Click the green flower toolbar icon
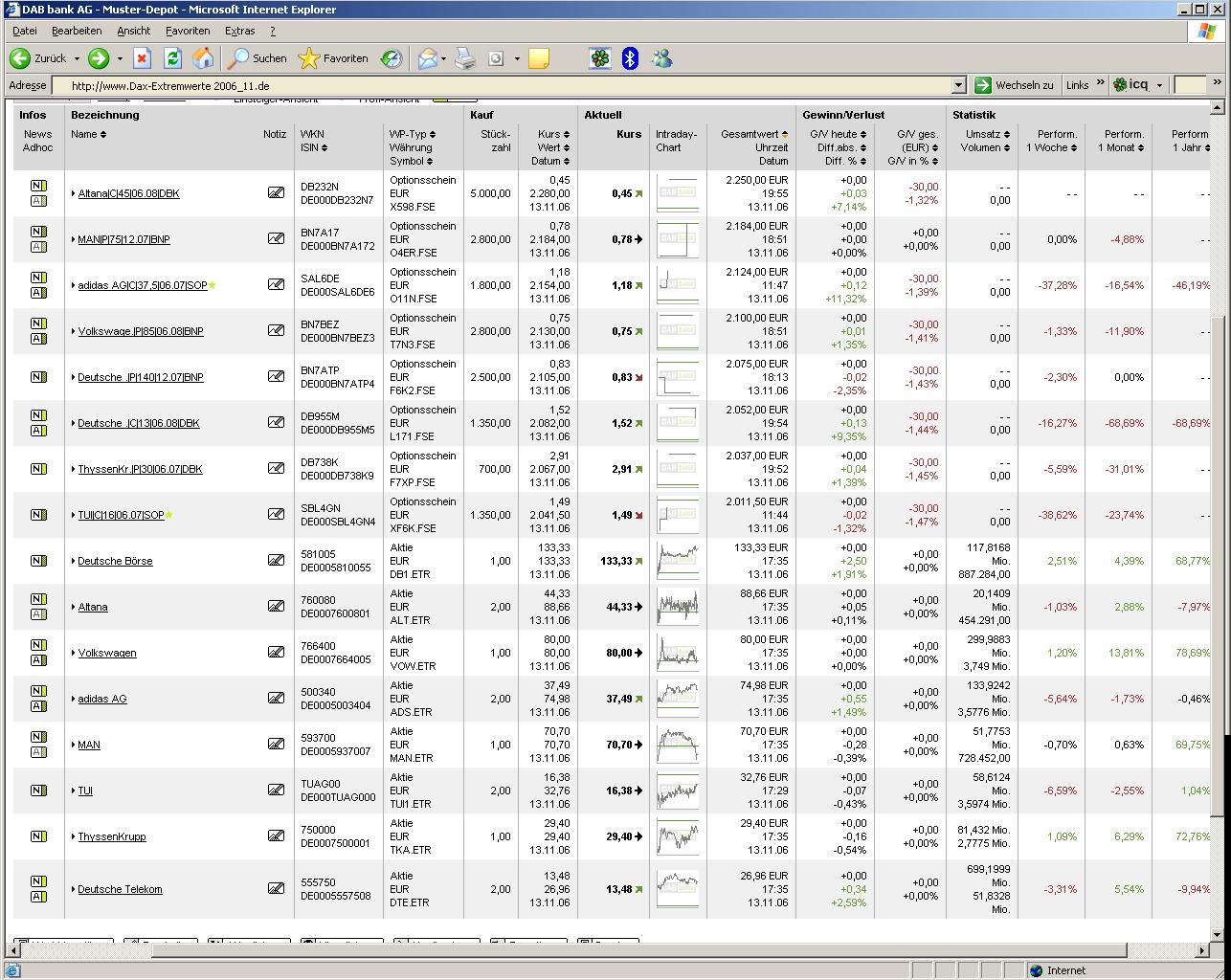The width and height of the screenshot is (1231, 980). 599,58
